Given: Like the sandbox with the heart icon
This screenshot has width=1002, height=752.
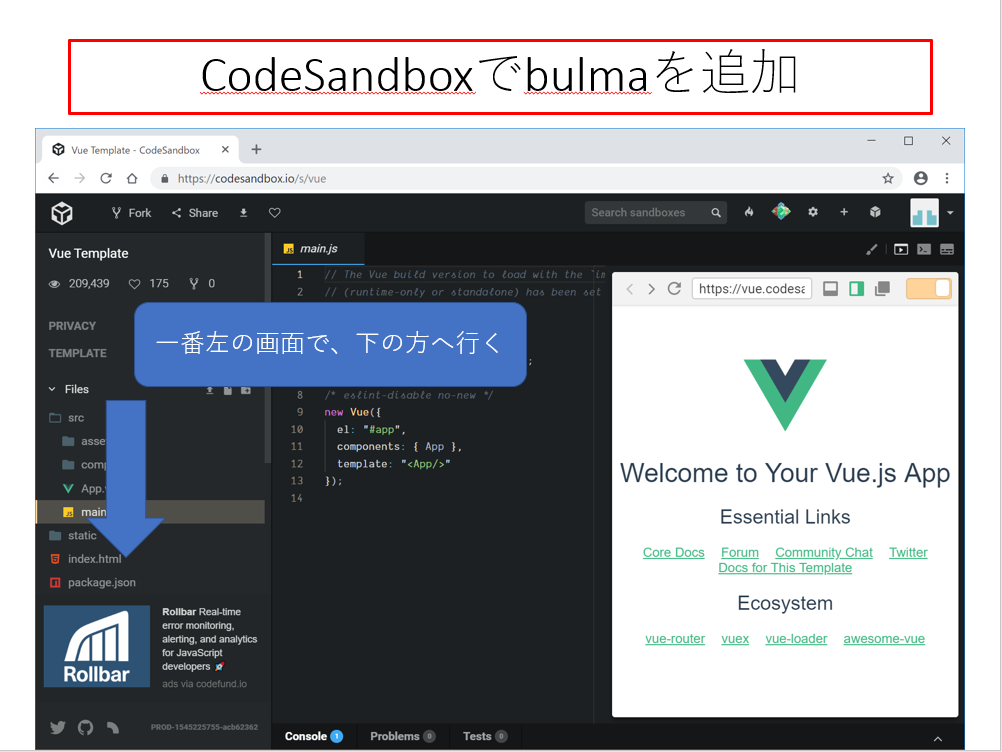Looking at the screenshot, I should tap(274, 213).
